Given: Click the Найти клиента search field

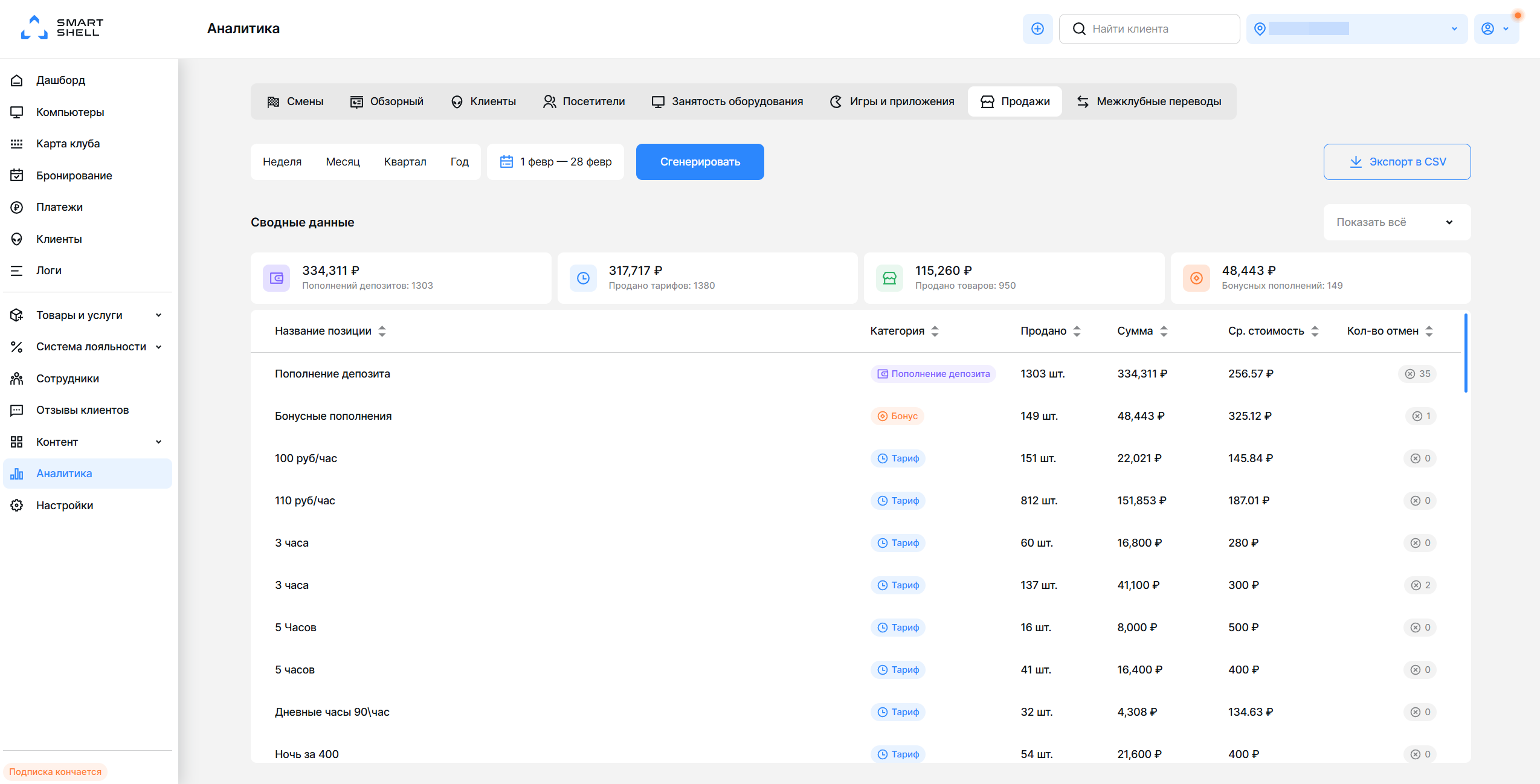Looking at the screenshot, I should [x=1149, y=29].
